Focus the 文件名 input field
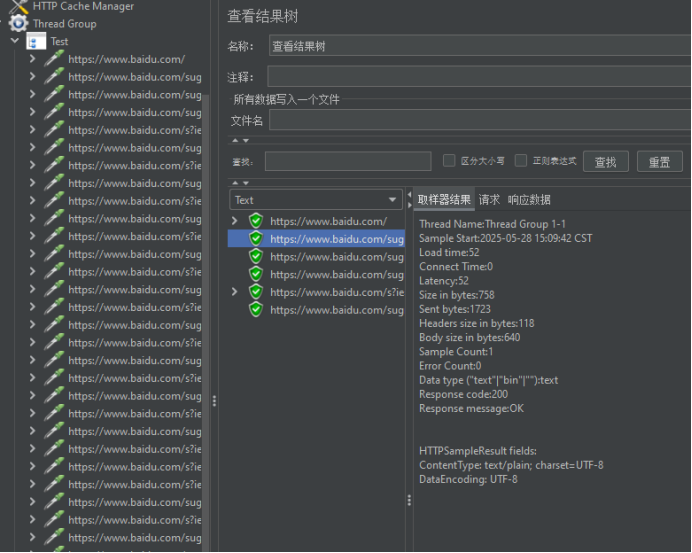The width and height of the screenshot is (692, 553). pyautogui.click(x=480, y=120)
